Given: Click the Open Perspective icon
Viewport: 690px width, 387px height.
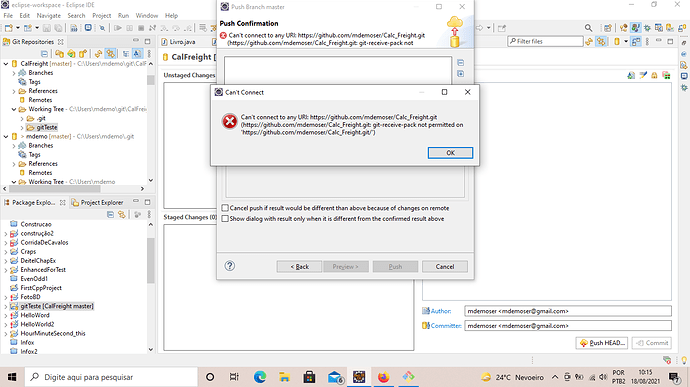Looking at the screenshot, I should [608, 28].
